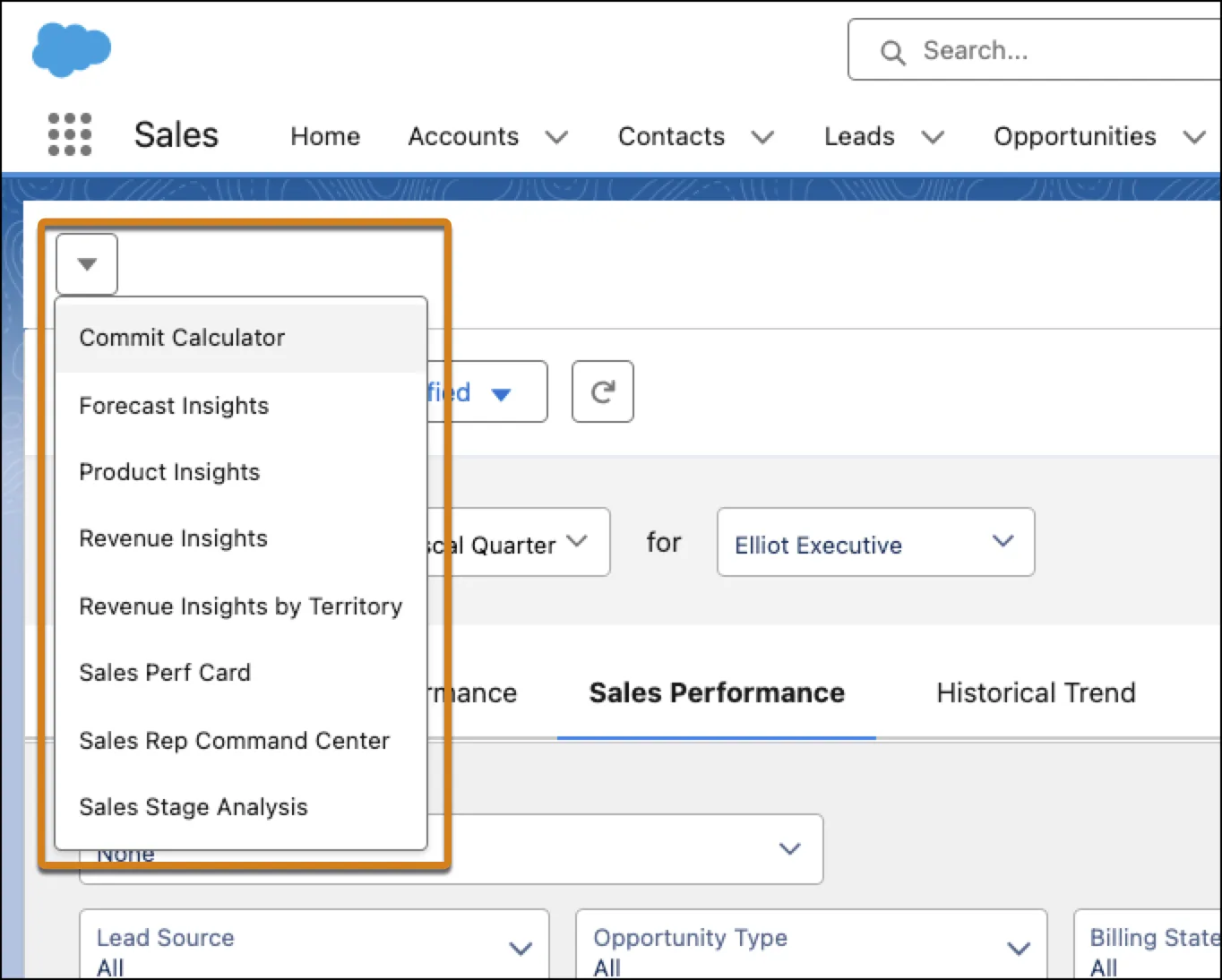Viewport: 1222px width, 980px height.
Task: Go to the Home tab
Action: pyautogui.click(x=325, y=136)
